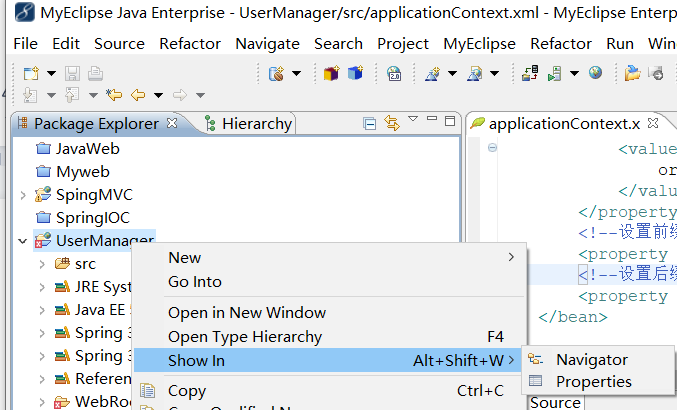The width and height of the screenshot is (677, 411).
Task: Choose Go Into in the context menu
Action: click(330, 282)
